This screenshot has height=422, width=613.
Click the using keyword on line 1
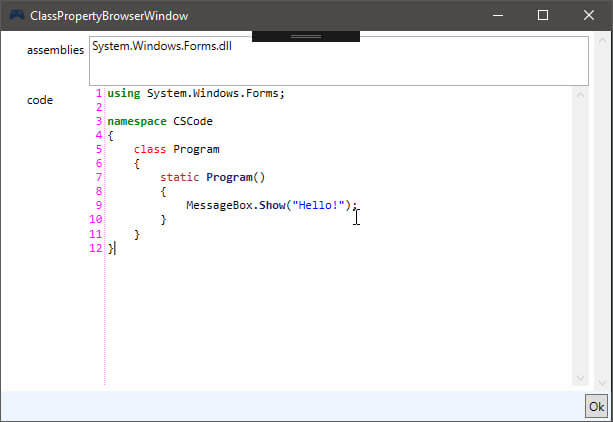point(124,94)
